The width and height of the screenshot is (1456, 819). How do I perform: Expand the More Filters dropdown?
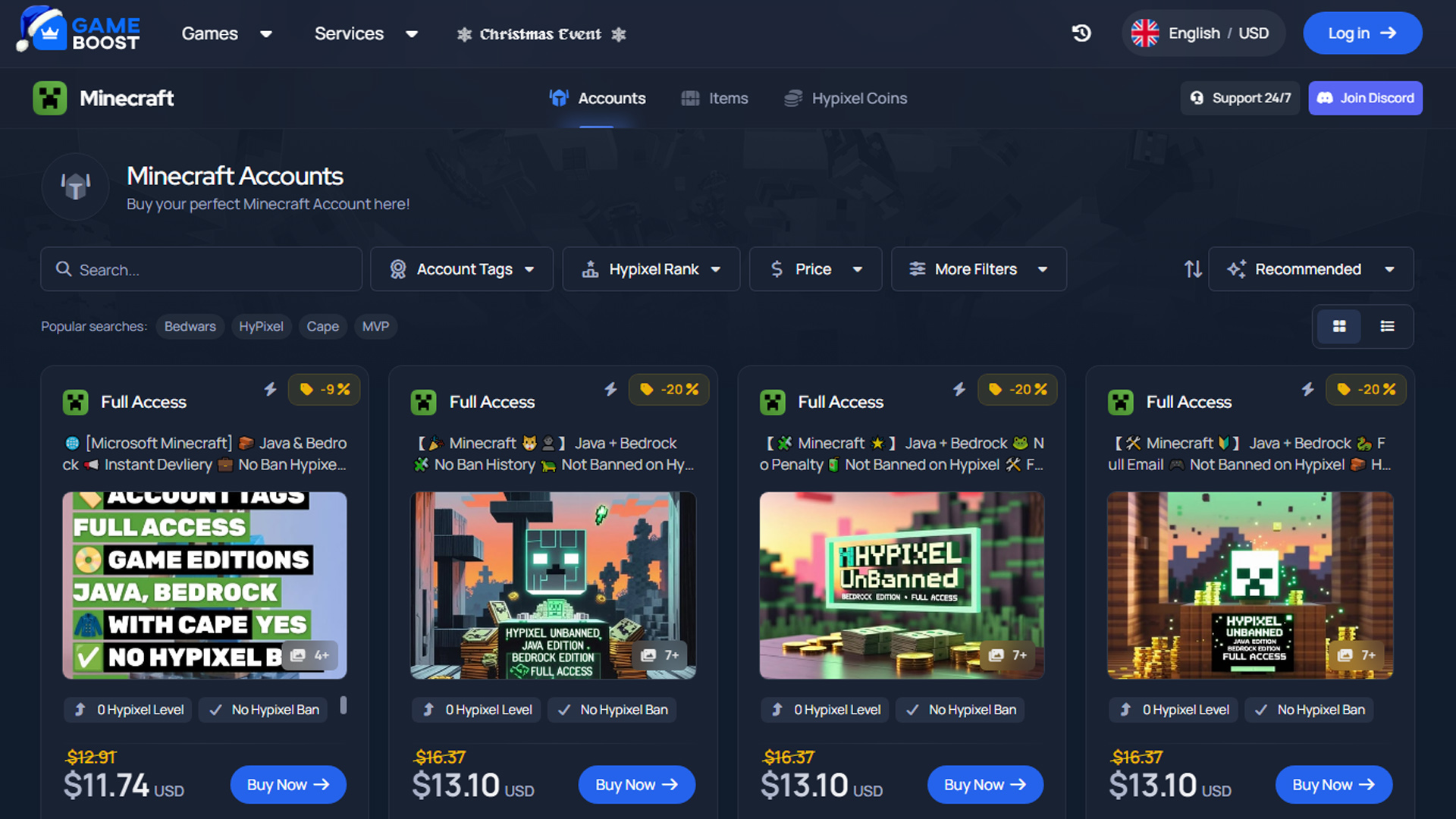click(x=978, y=268)
